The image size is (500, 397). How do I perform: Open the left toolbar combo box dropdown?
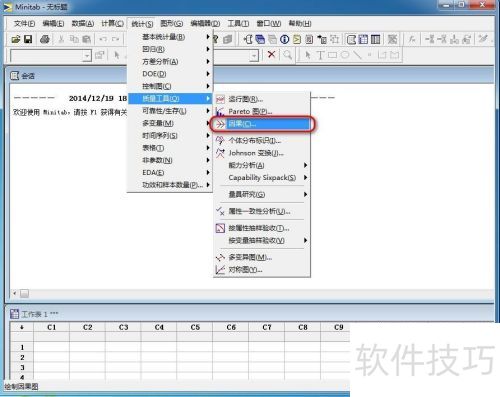click(x=87, y=55)
